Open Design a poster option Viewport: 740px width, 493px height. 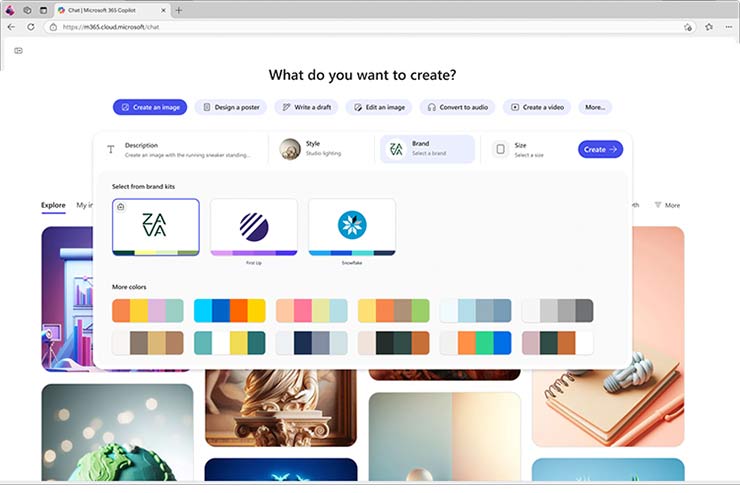click(x=231, y=107)
